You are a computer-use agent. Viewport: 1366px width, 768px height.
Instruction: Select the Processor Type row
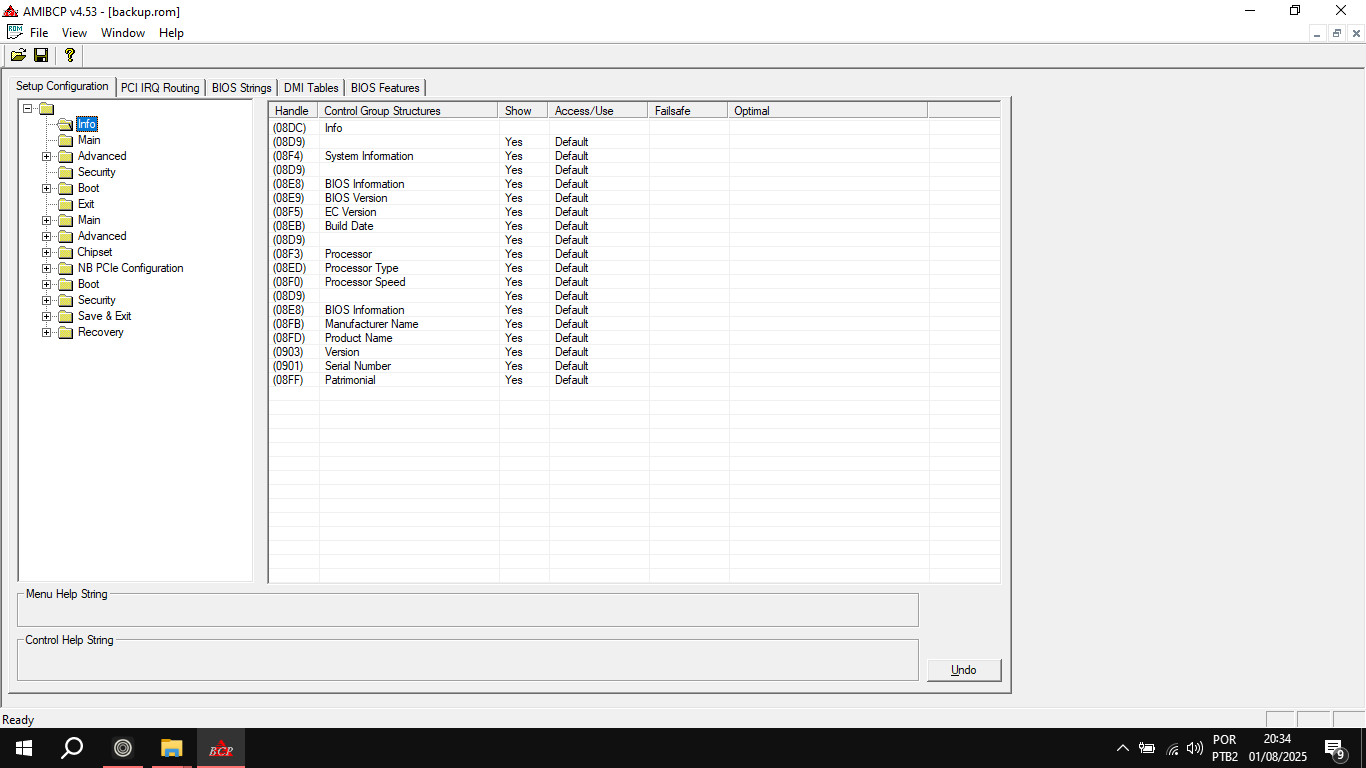pyautogui.click(x=634, y=268)
